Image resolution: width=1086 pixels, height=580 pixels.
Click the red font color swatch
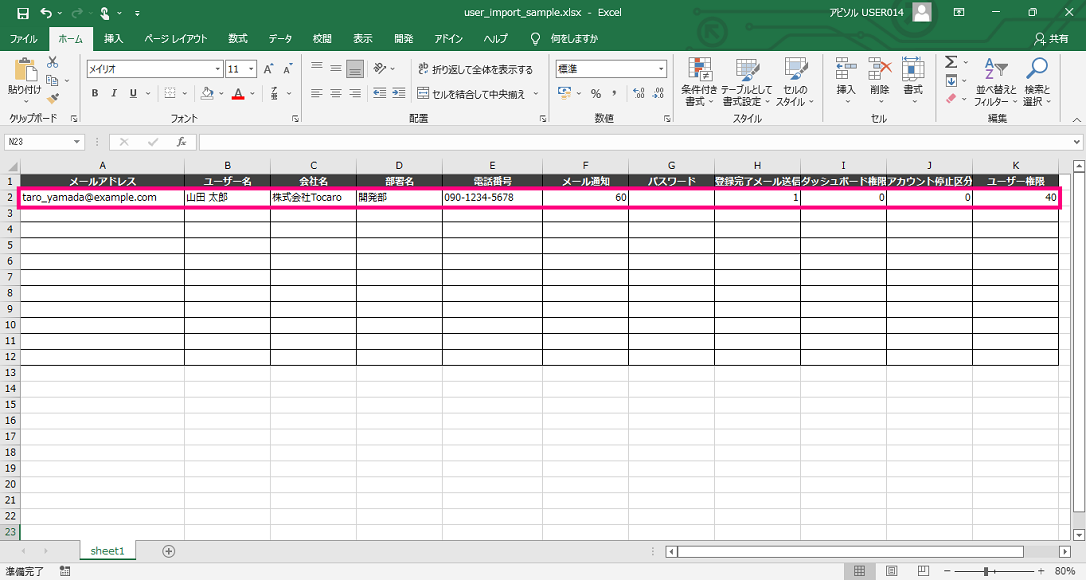(237, 93)
